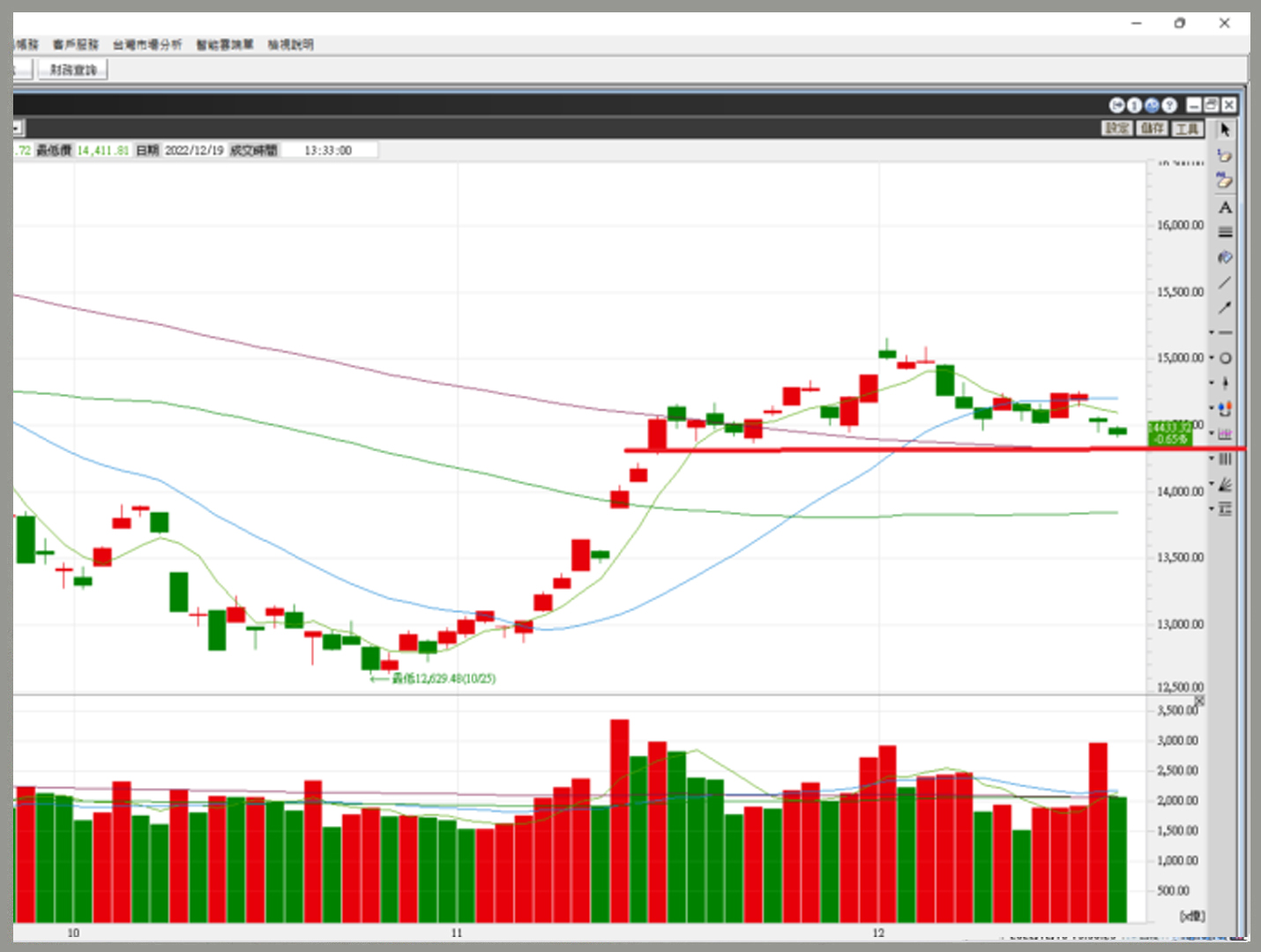Image resolution: width=1261 pixels, height=952 pixels.
Task: Select the arrow line drawing tool
Action: 1225,308
